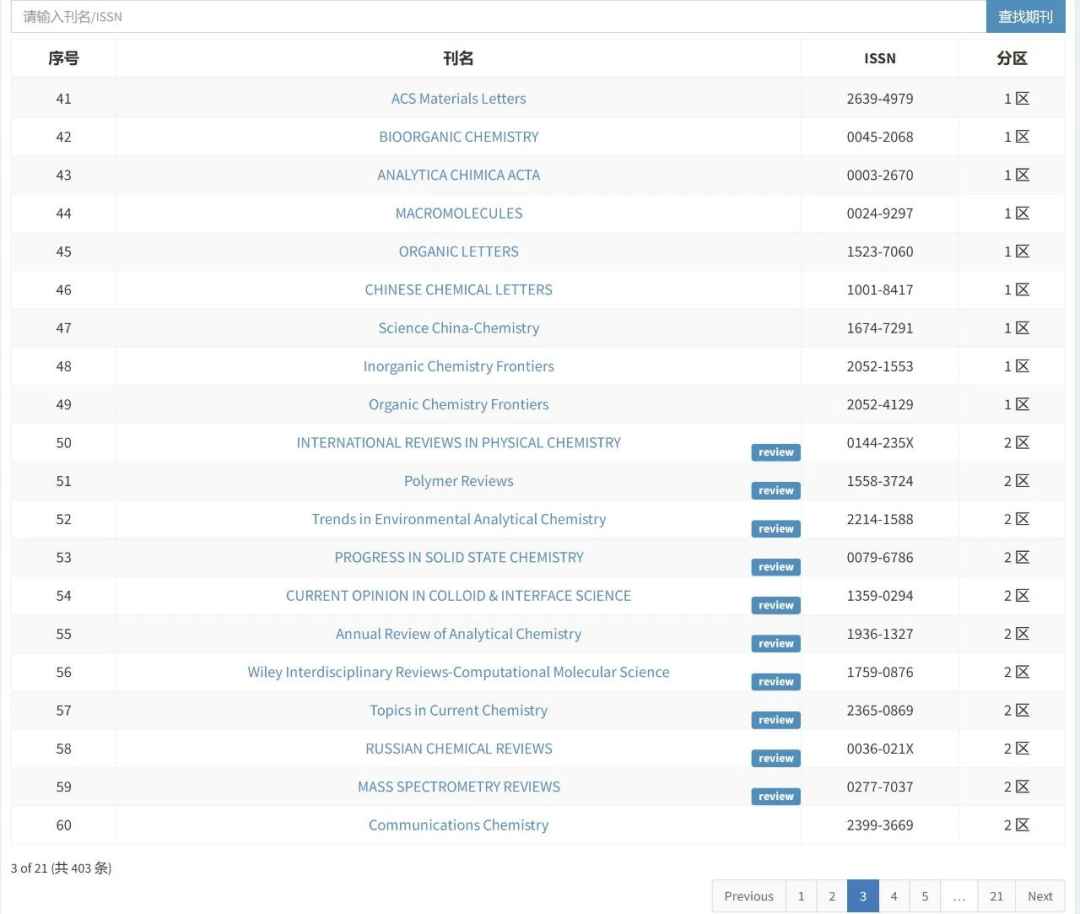Go to the Previous page
Screen dimensions: 1080x914
click(x=748, y=896)
